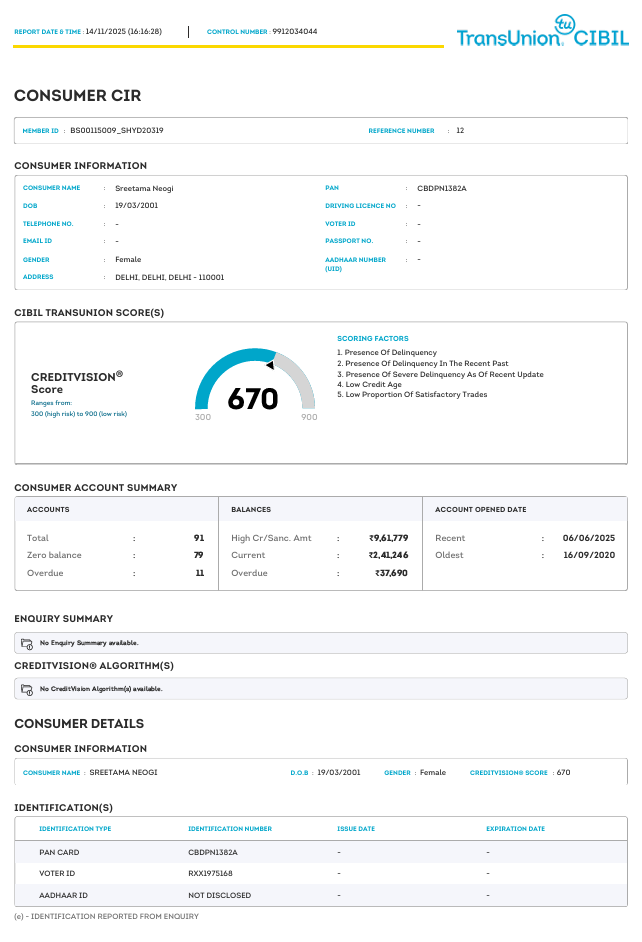The image size is (642, 942).
Task: Click the Total accounts count 91
Action: 199,538
